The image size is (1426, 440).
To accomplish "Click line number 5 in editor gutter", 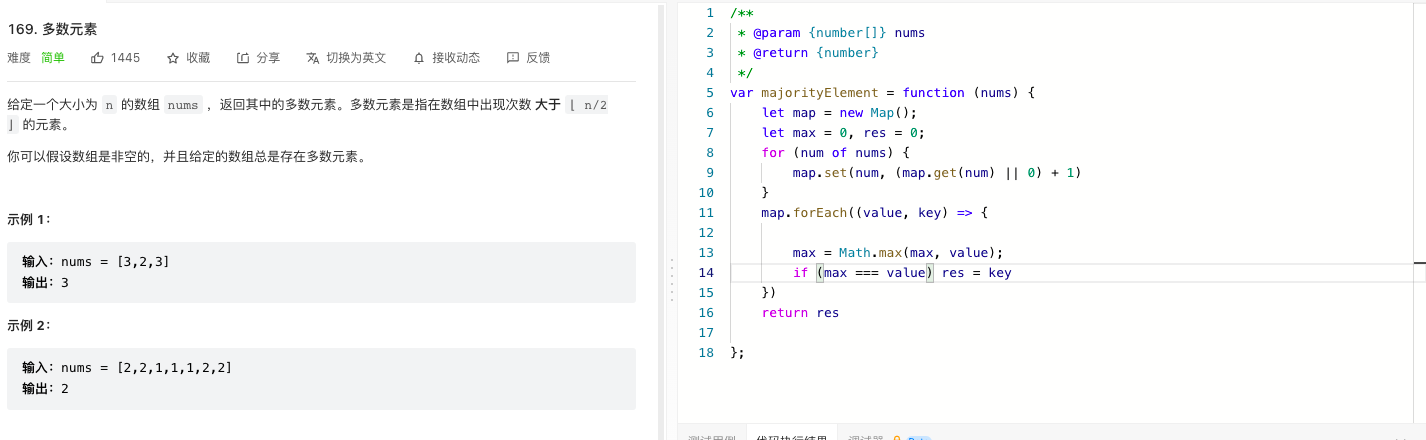I will pyautogui.click(x=709, y=92).
